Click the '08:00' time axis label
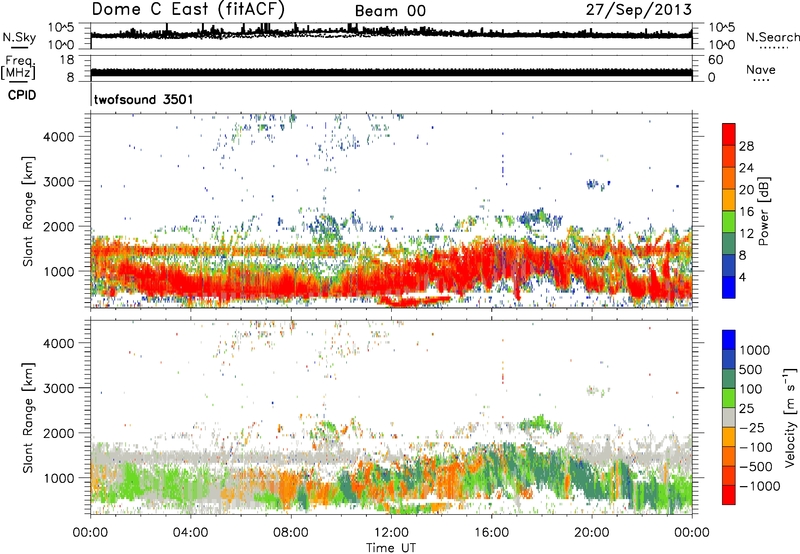This screenshot has height=554, width=800. [291, 533]
